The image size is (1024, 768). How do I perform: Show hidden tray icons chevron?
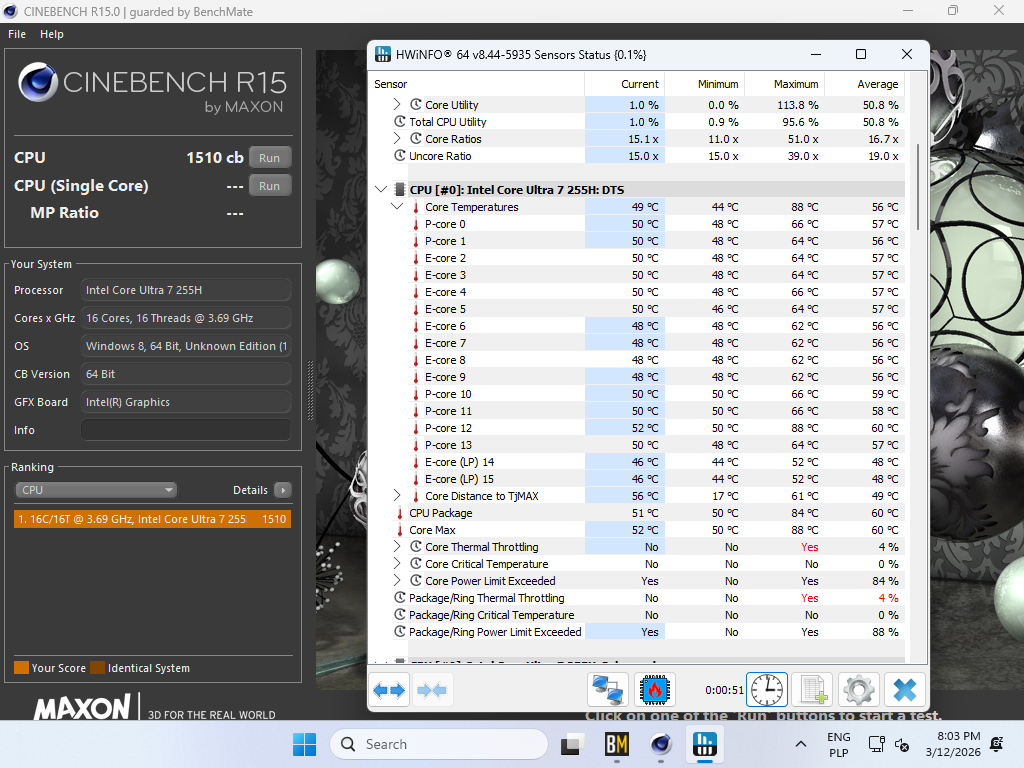(801, 744)
